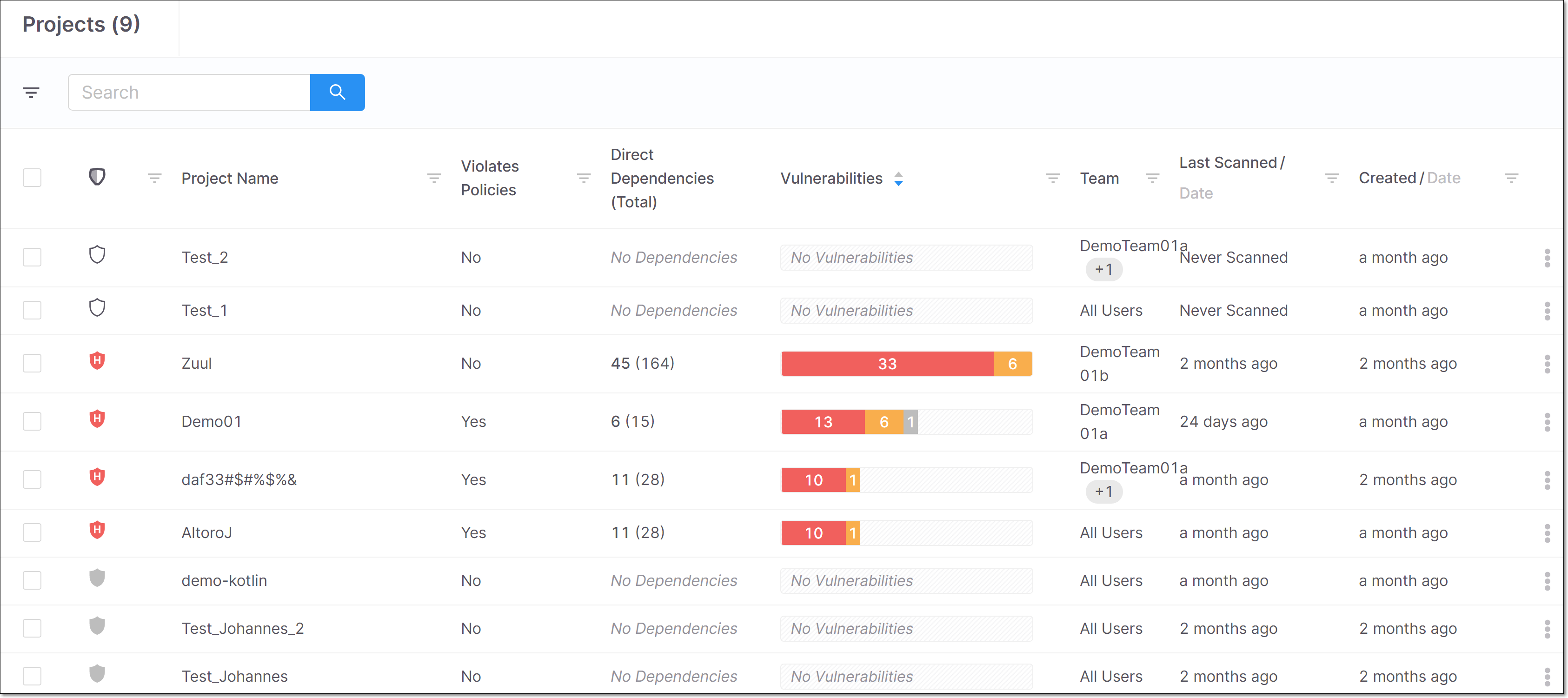Open the AltoroJ project
This screenshot has width=1568, height=698.
click(x=206, y=532)
